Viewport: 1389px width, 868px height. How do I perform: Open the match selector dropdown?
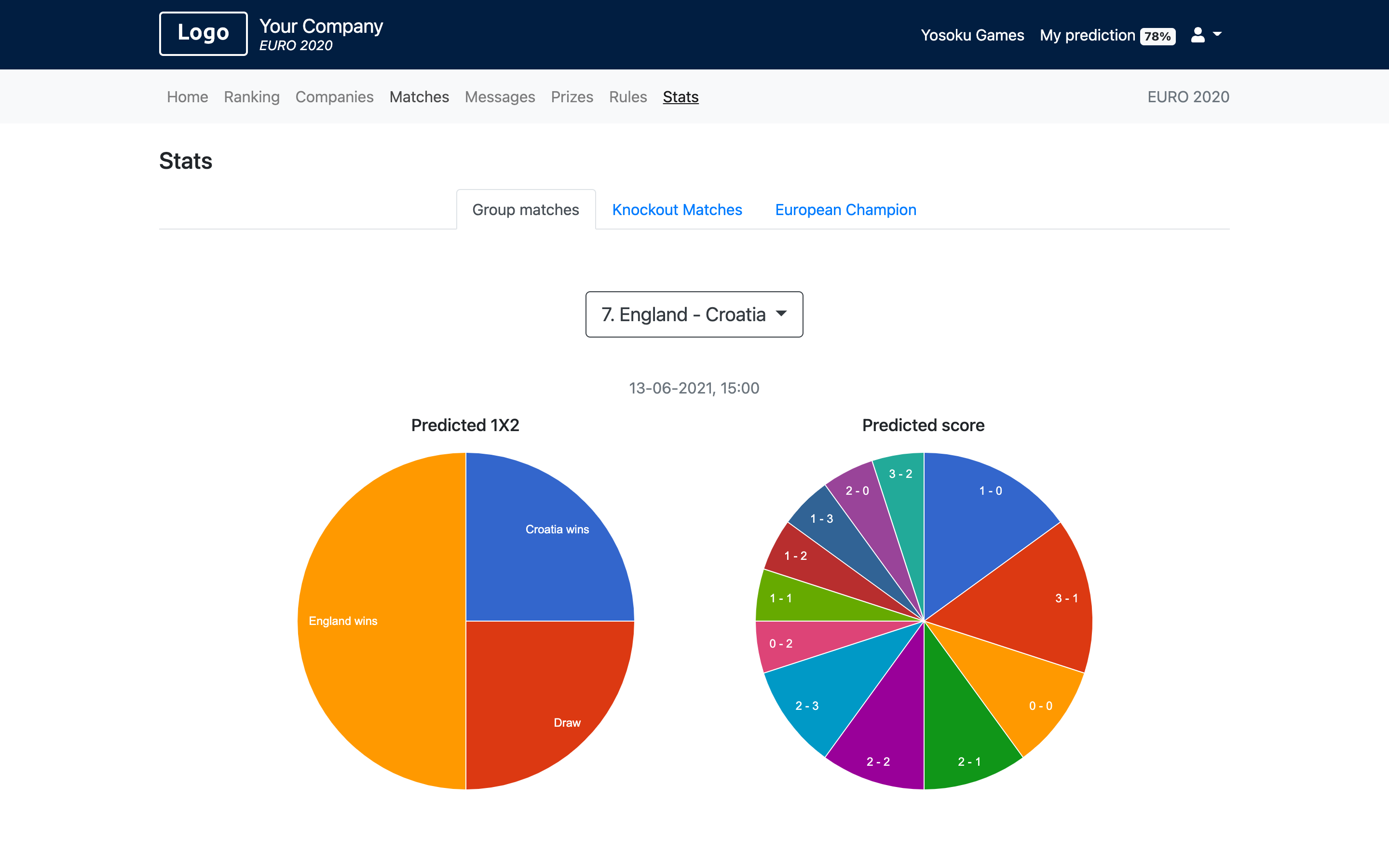[x=694, y=314]
